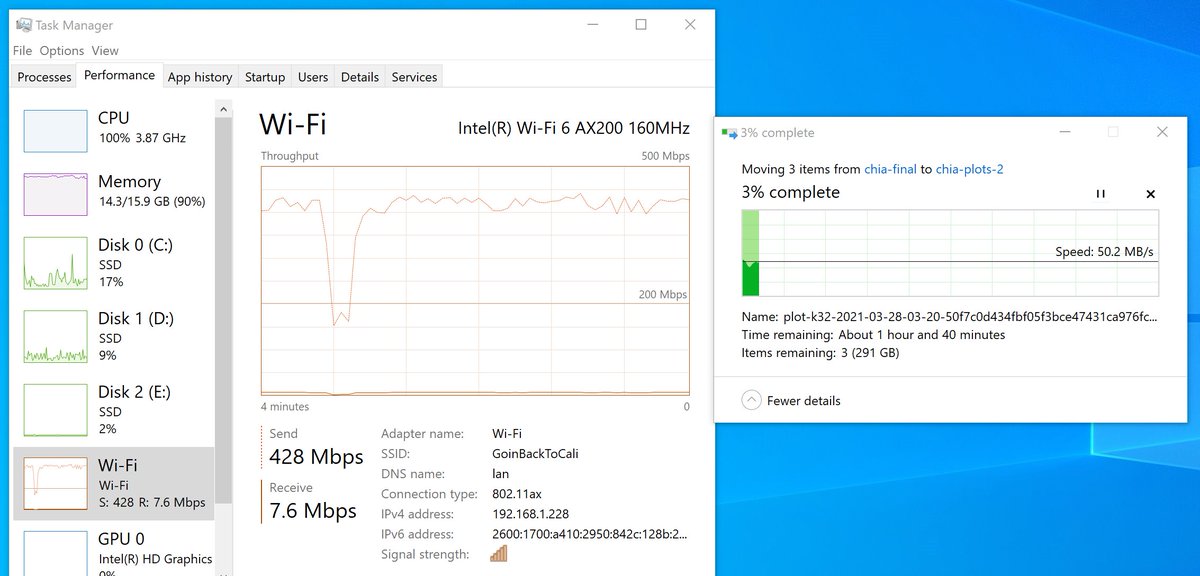Open the chia-plots-2 destination folder link
The height and width of the screenshot is (576, 1200).
969,169
